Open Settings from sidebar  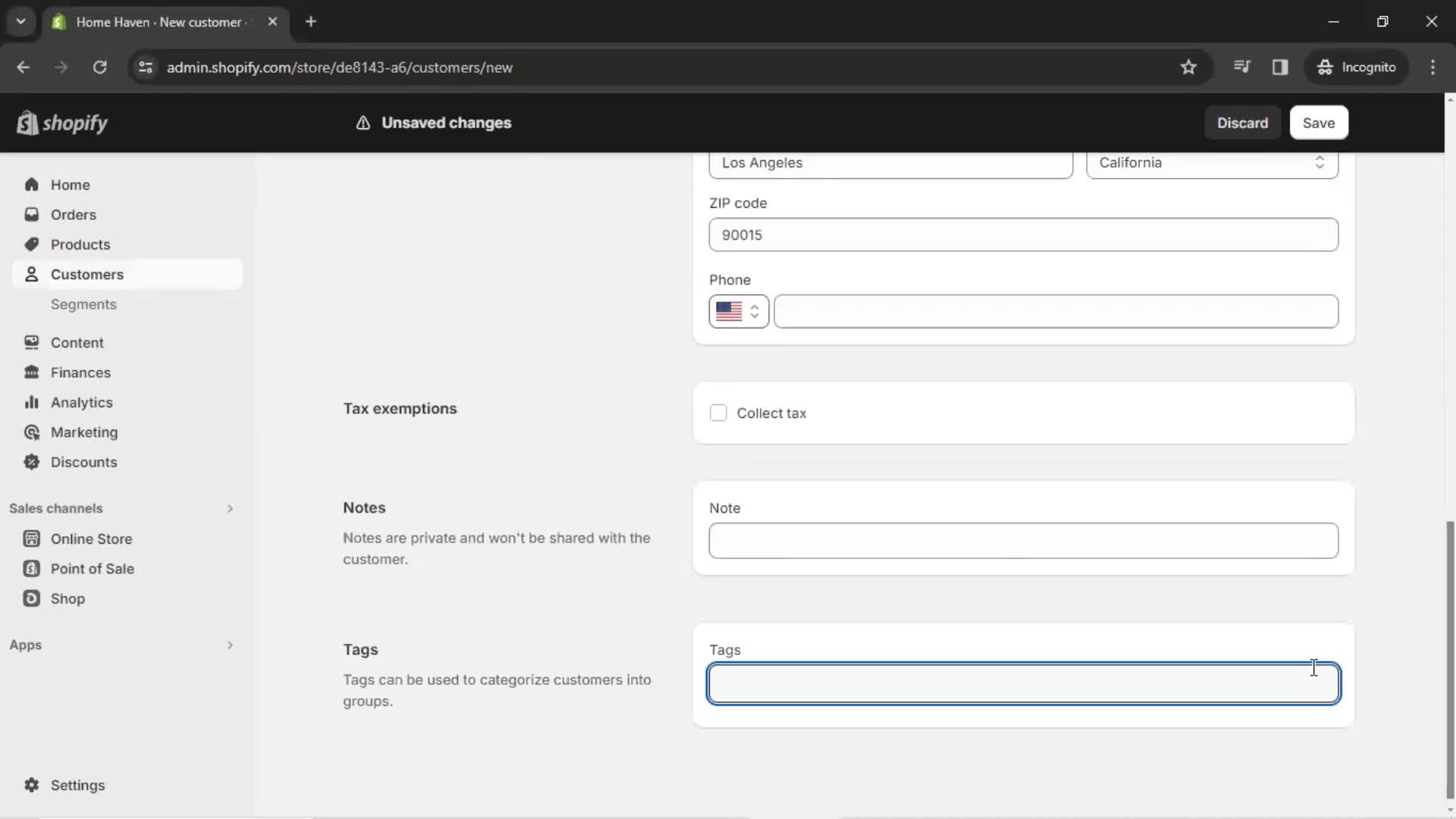point(77,784)
